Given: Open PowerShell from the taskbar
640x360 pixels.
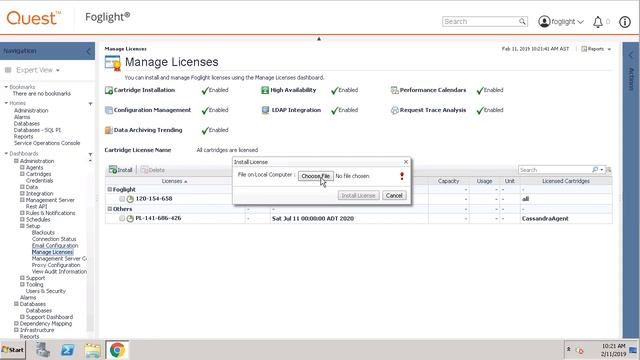Looking at the screenshot, I should (x=68, y=350).
